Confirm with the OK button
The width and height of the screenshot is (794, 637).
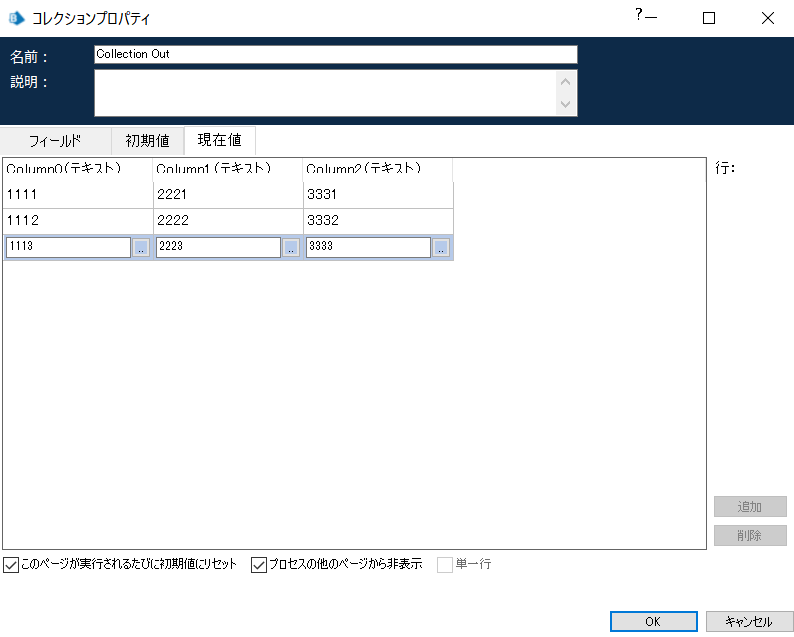(653, 621)
